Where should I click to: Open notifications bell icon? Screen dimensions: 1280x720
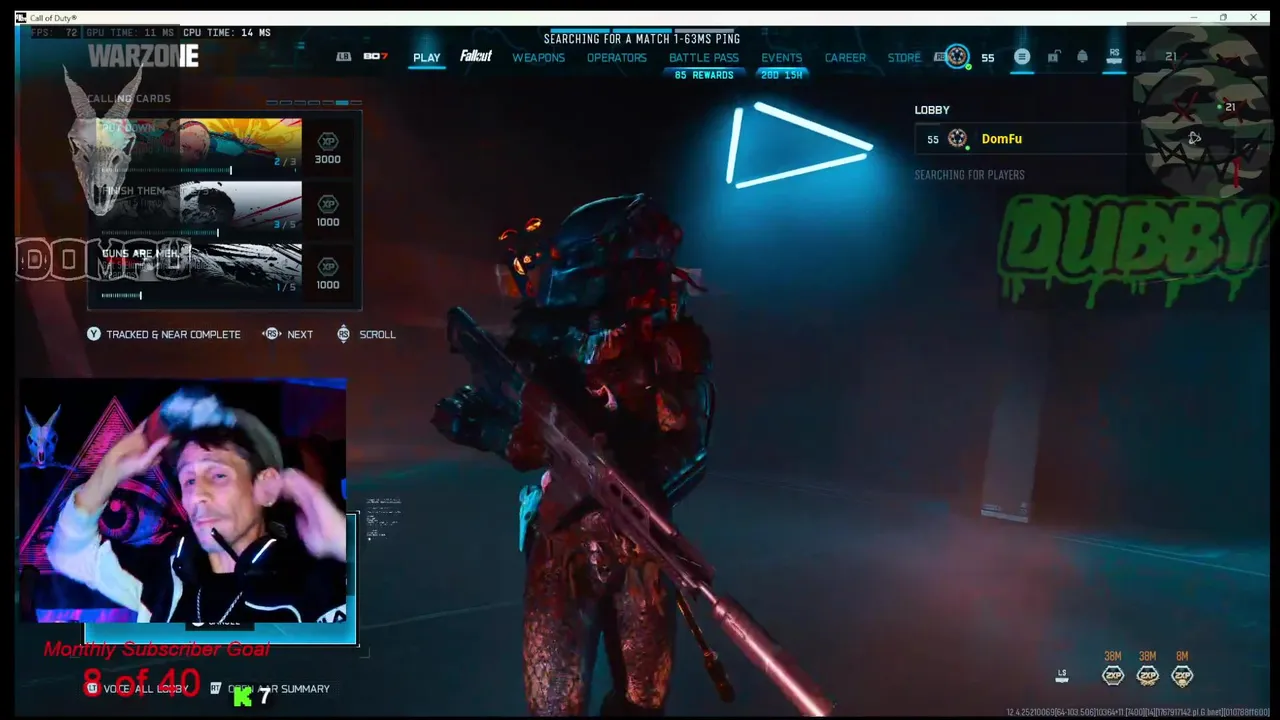1082,57
